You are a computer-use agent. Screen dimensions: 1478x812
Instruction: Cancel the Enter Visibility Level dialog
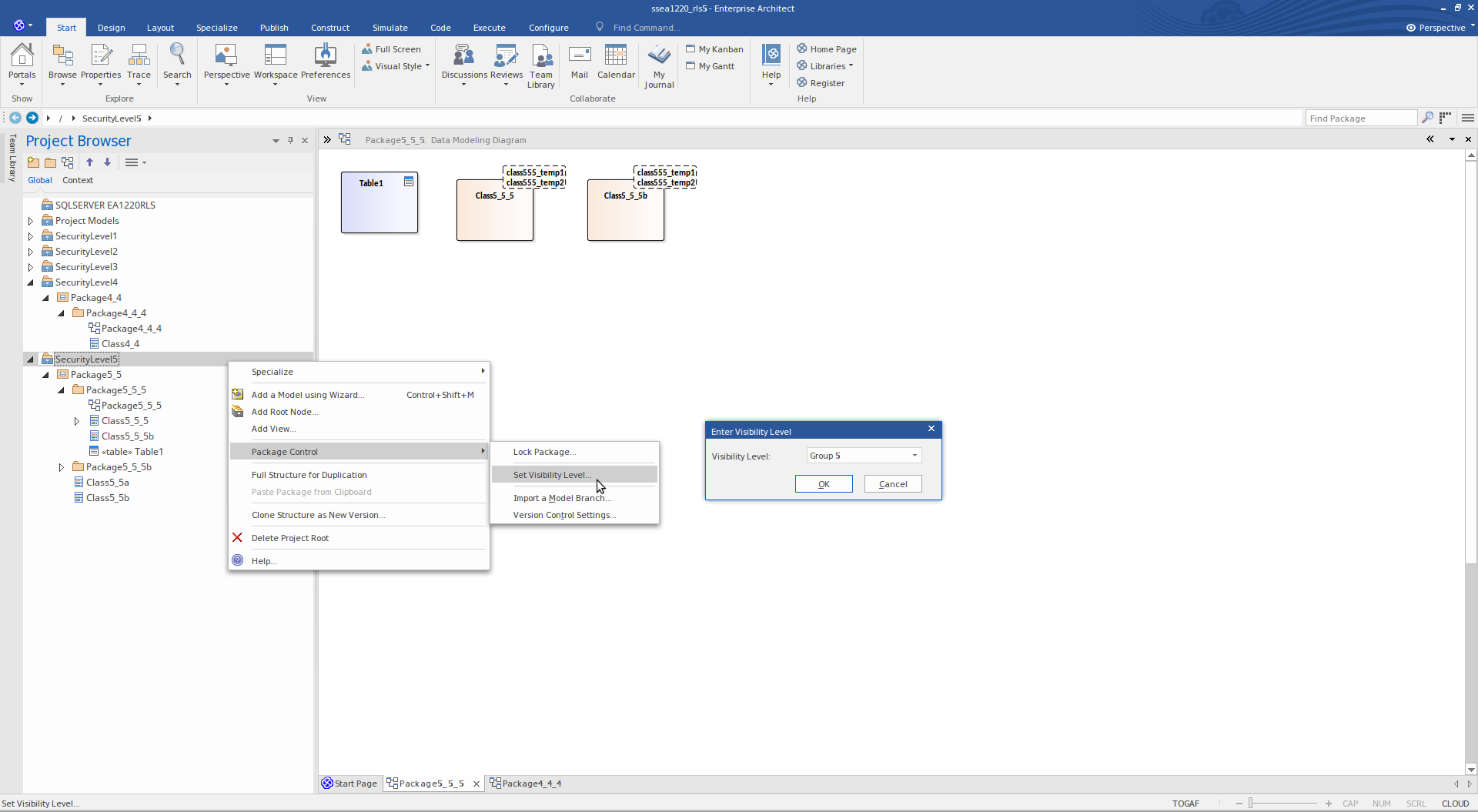click(x=893, y=484)
